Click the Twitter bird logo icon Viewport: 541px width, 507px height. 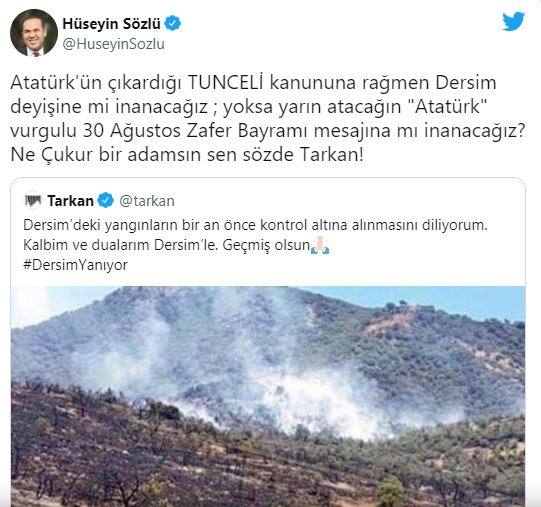tap(513, 22)
